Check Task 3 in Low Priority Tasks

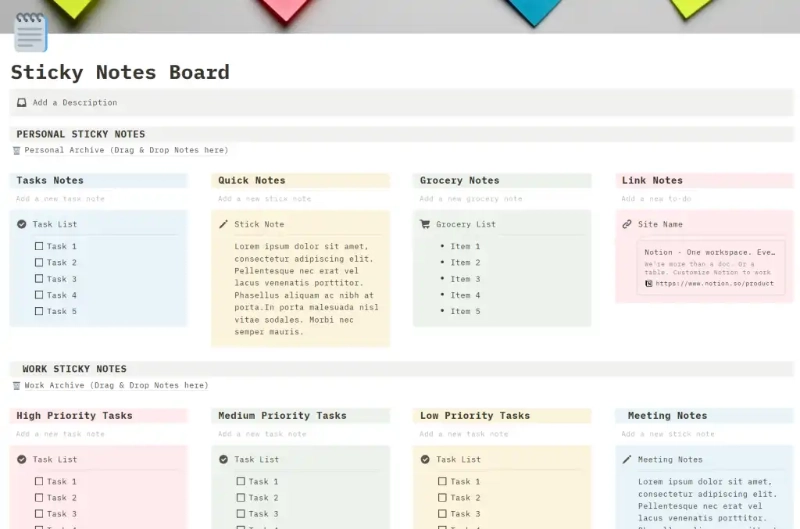point(442,514)
